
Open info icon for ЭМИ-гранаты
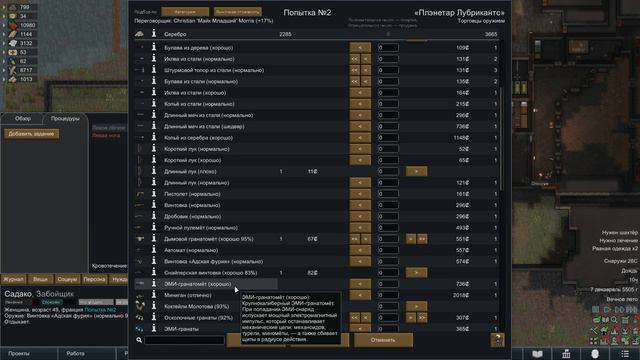click(x=154, y=328)
